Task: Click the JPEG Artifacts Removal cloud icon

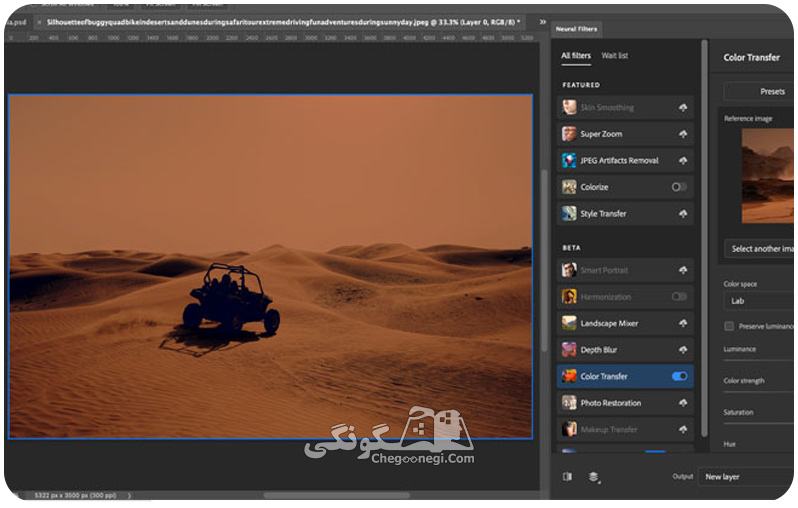Action: 683,160
